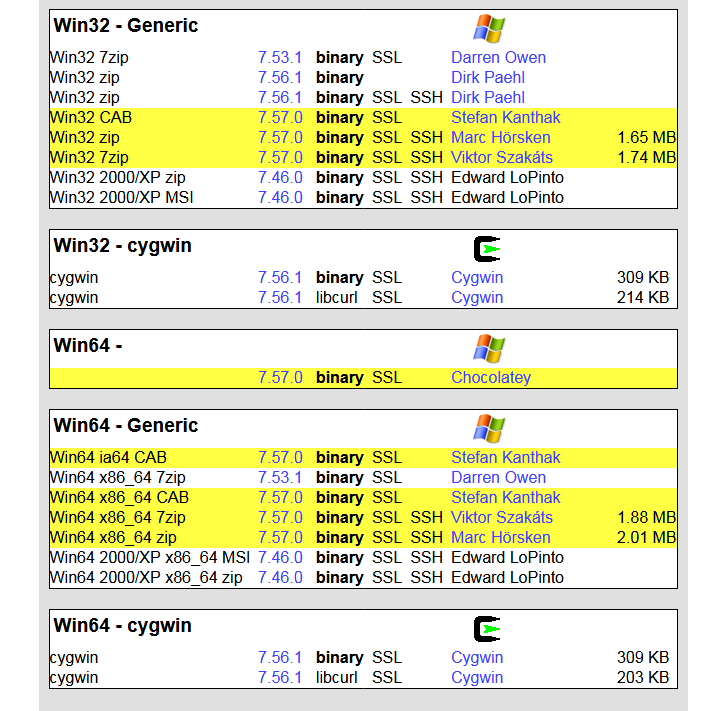Open 7.56.1 link for Win32 cygwin binary
This screenshot has height=711, width=704.
[280, 277]
